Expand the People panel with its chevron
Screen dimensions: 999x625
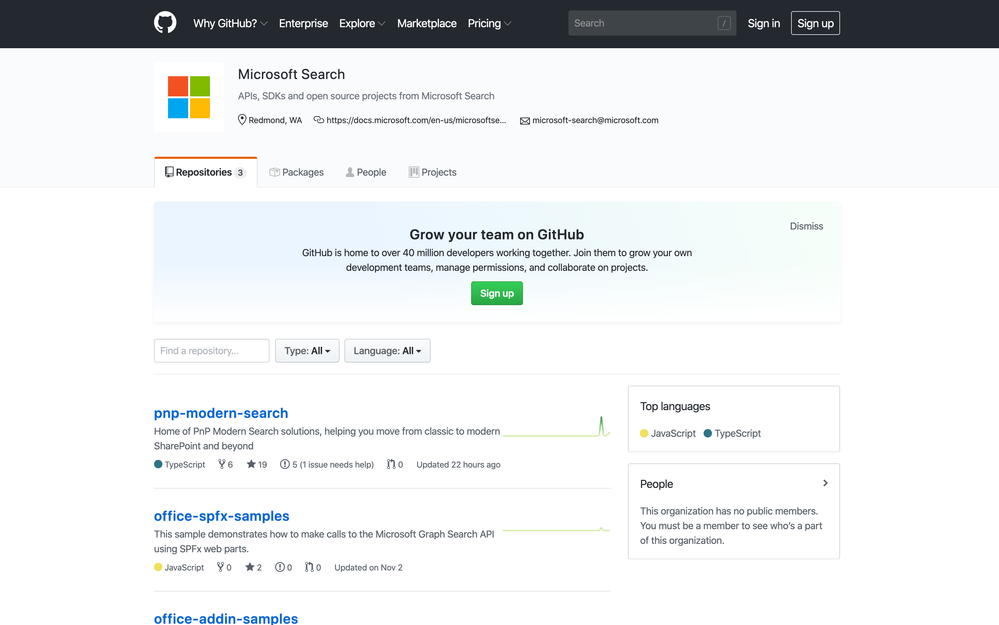tap(825, 483)
